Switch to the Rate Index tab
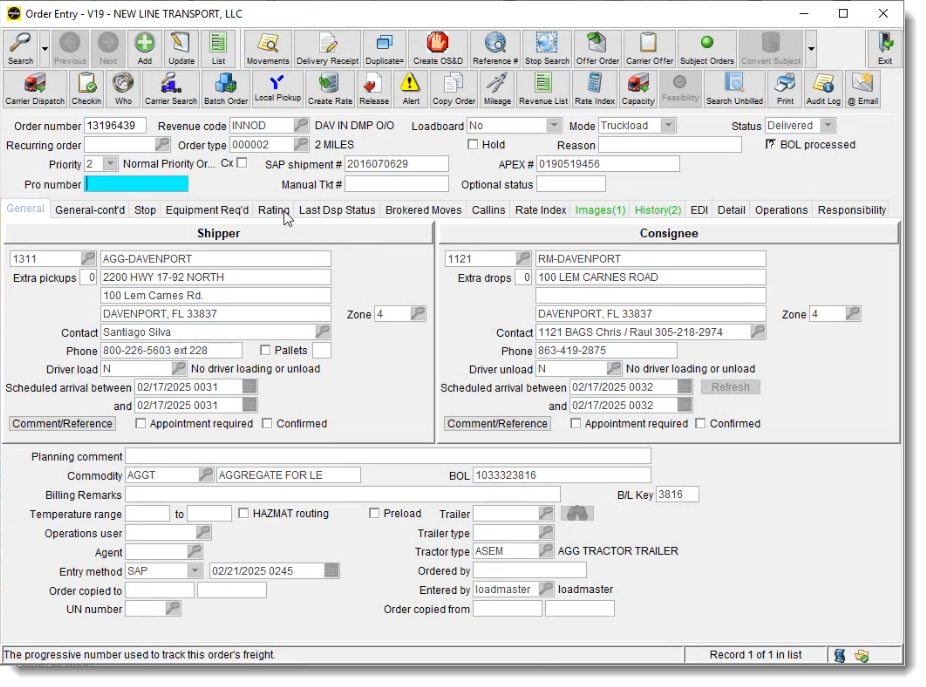Screen dimensions: 926x687 [x=540, y=210]
